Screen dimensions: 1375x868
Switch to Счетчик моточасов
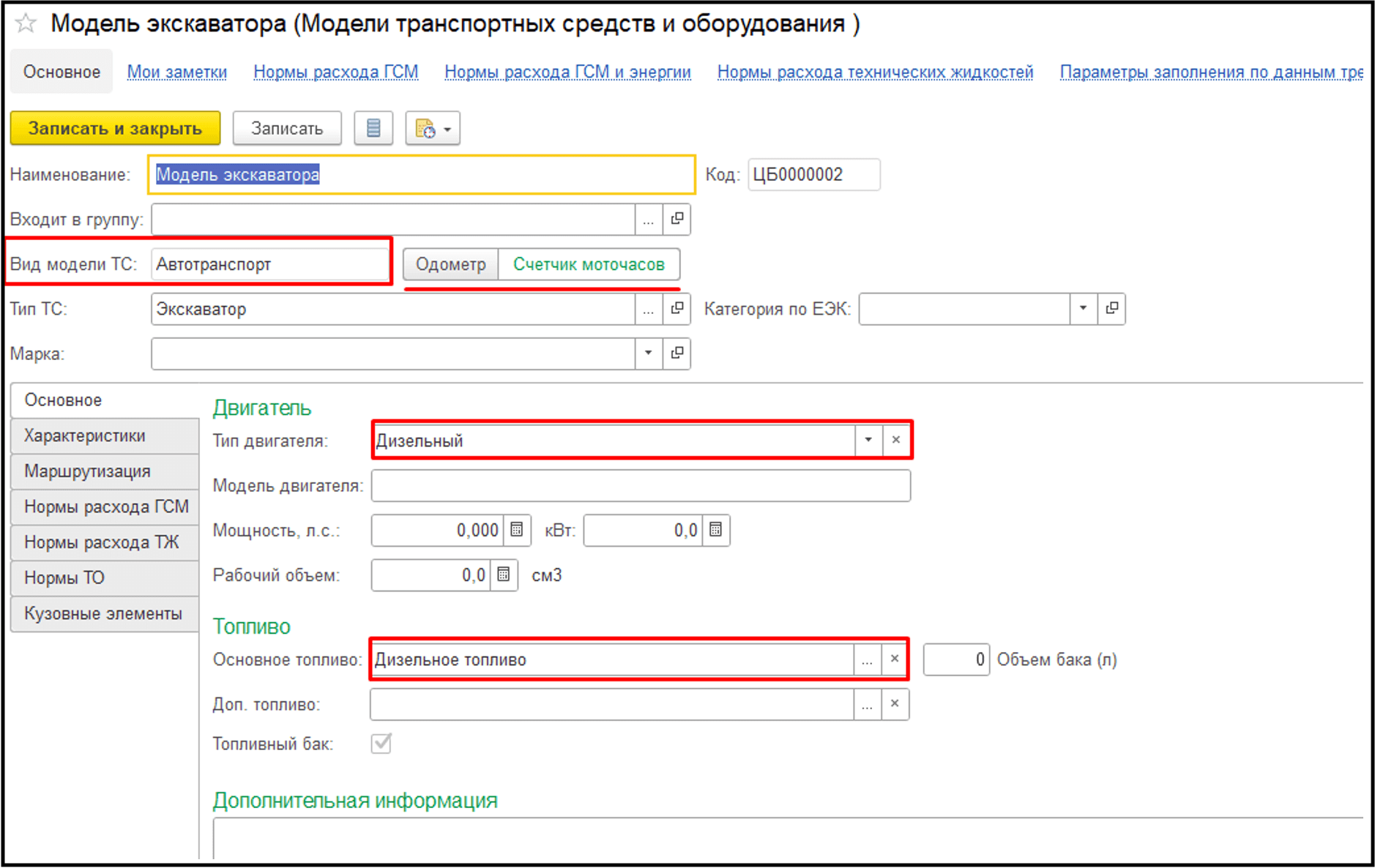click(x=589, y=264)
